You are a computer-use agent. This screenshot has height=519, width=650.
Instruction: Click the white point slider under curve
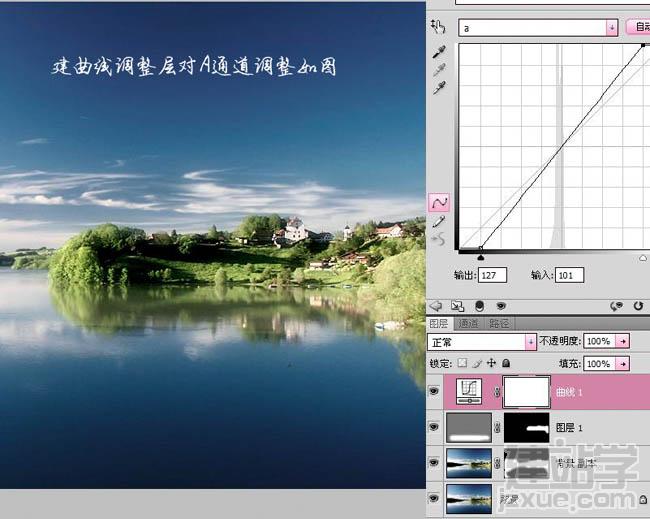[x=643, y=258]
